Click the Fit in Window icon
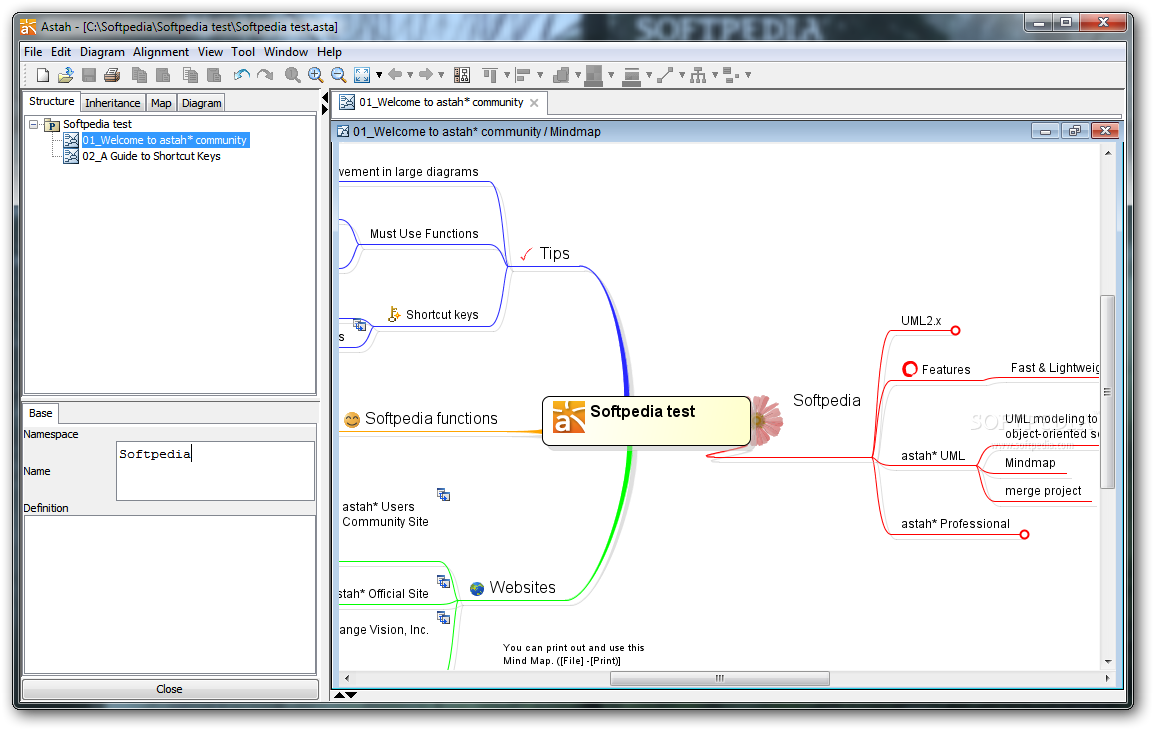Viewport: 1154px width, 730px height. click(x=362, y=75)
